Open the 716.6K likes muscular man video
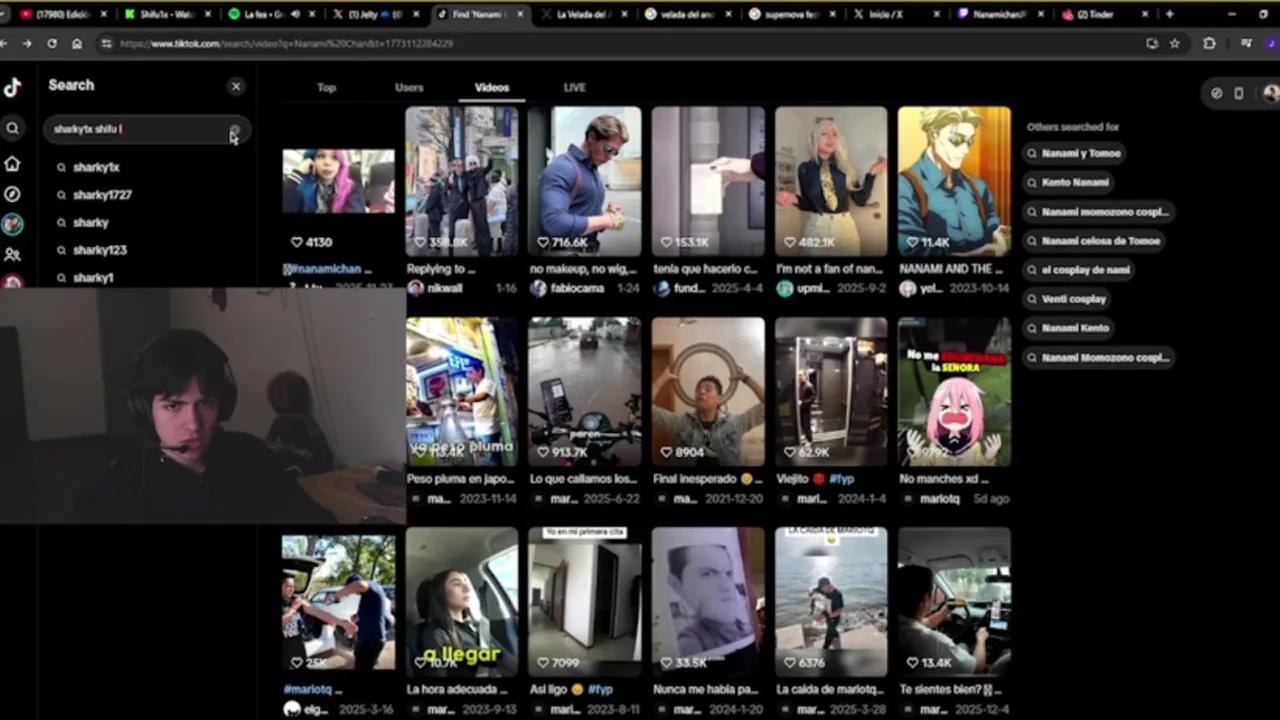This screenshot has height=720, width=1280. pyautogui.click(x=585, y=181)
